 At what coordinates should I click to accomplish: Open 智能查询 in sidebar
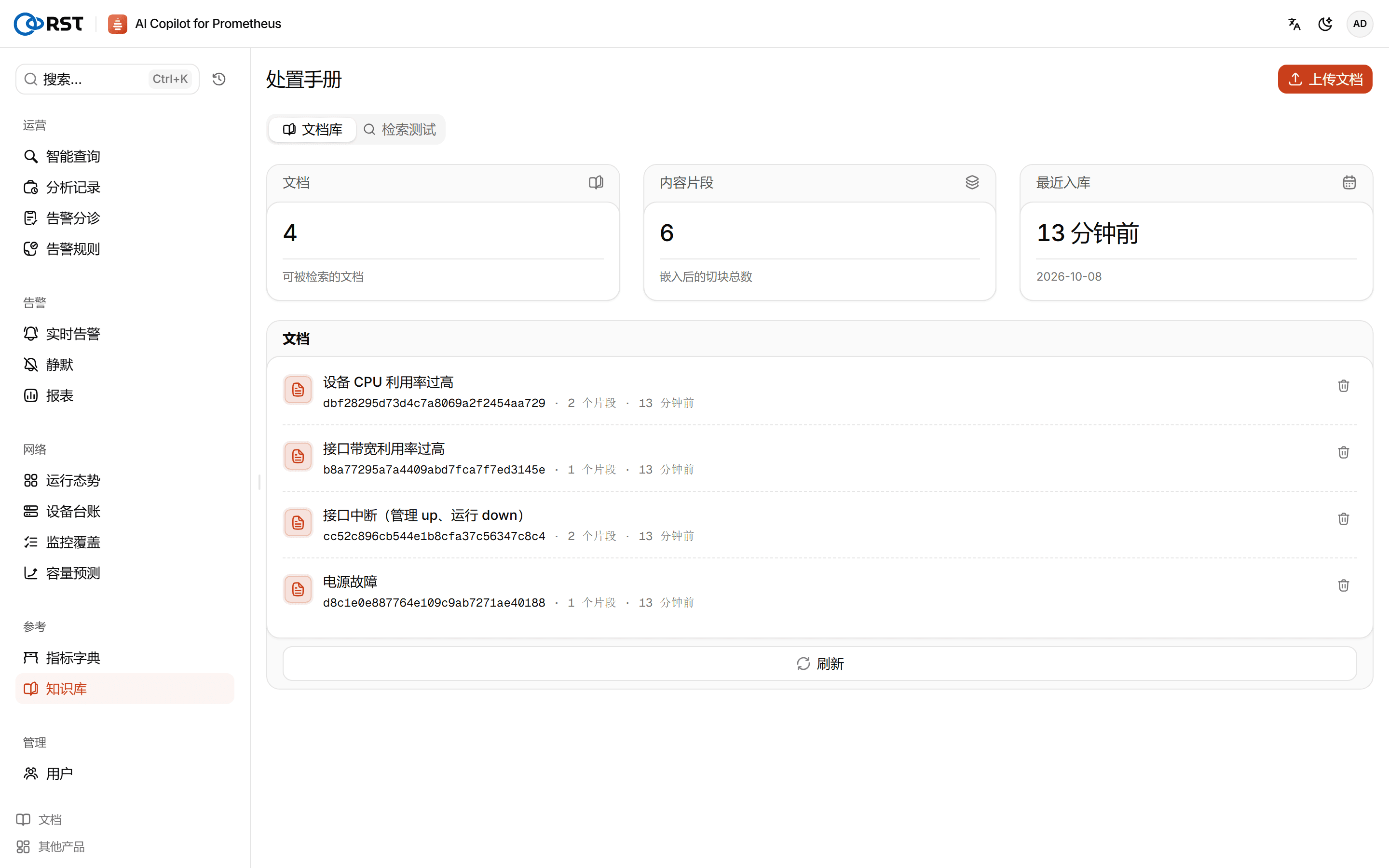click(x=124, y=157)
